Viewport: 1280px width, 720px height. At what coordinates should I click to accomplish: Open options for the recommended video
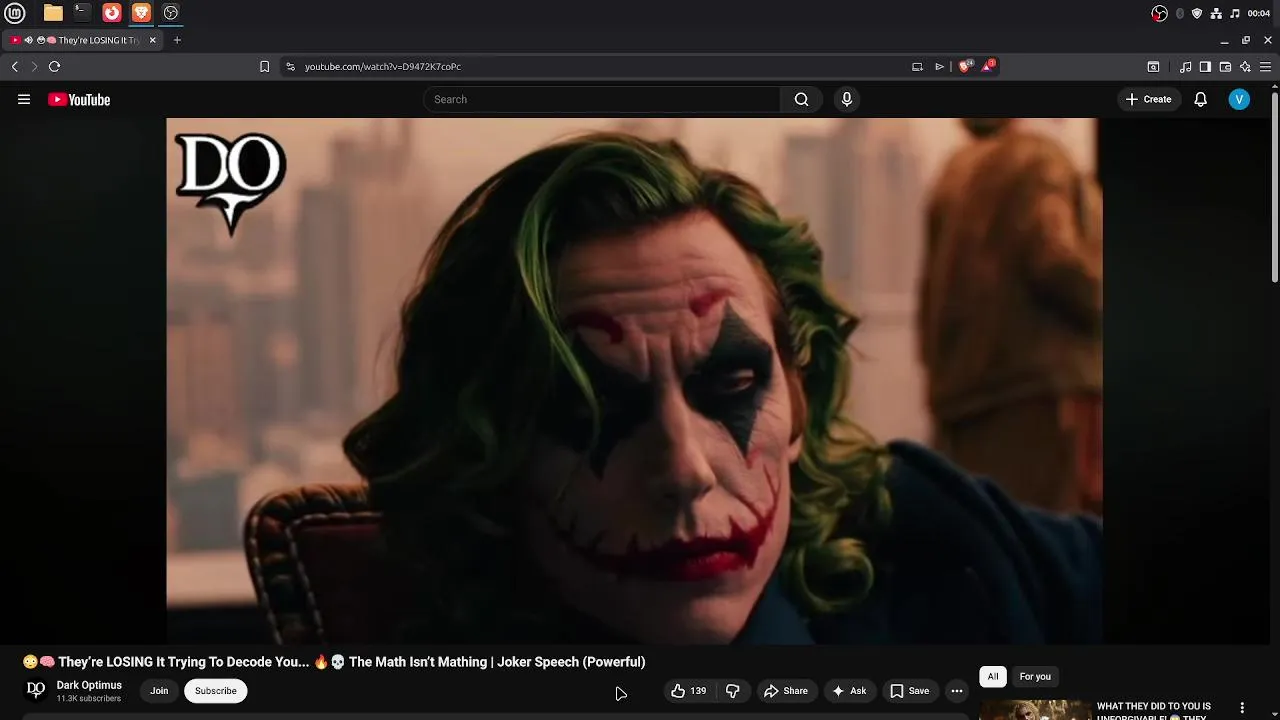click(1242, 707)
